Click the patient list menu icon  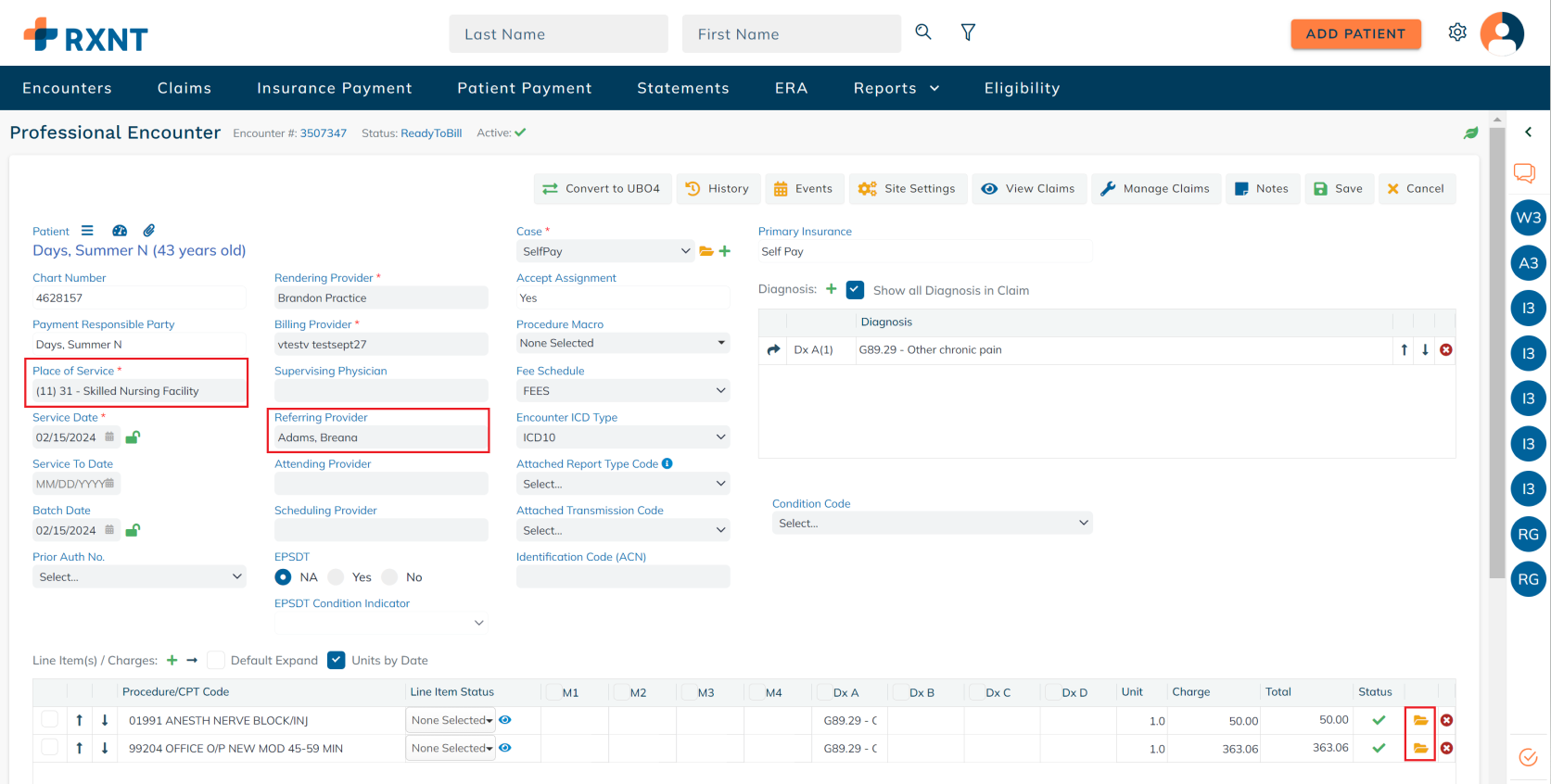pos(87,231)
